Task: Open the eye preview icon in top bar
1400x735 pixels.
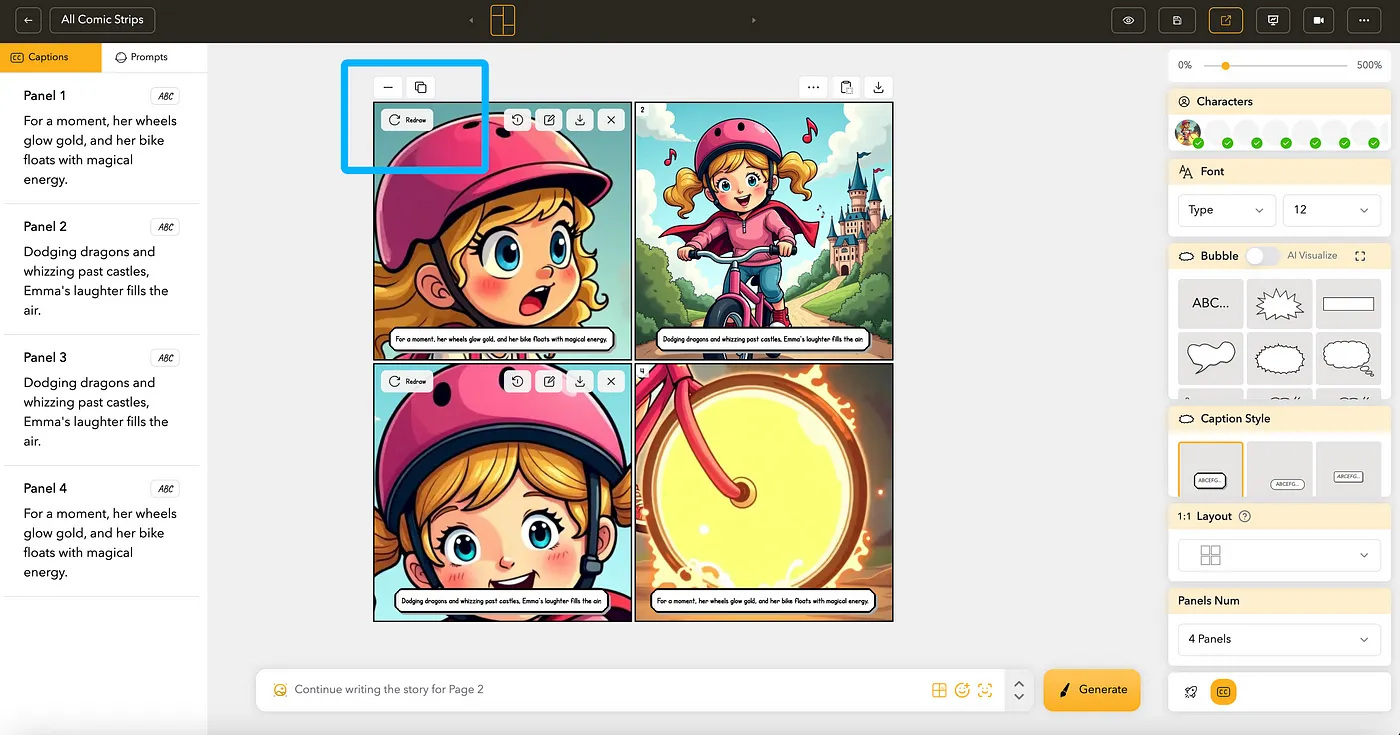Action: point(1128,20)
